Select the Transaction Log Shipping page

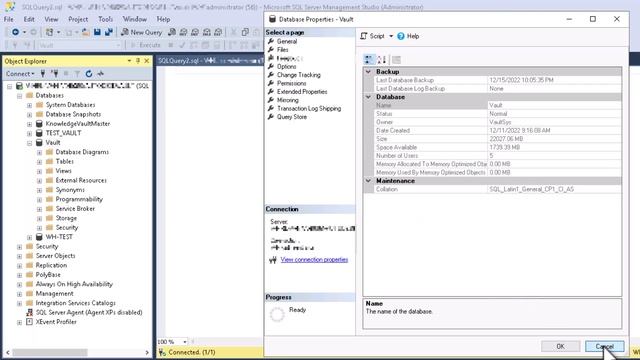pyautogui.click(x=309, y=109)
